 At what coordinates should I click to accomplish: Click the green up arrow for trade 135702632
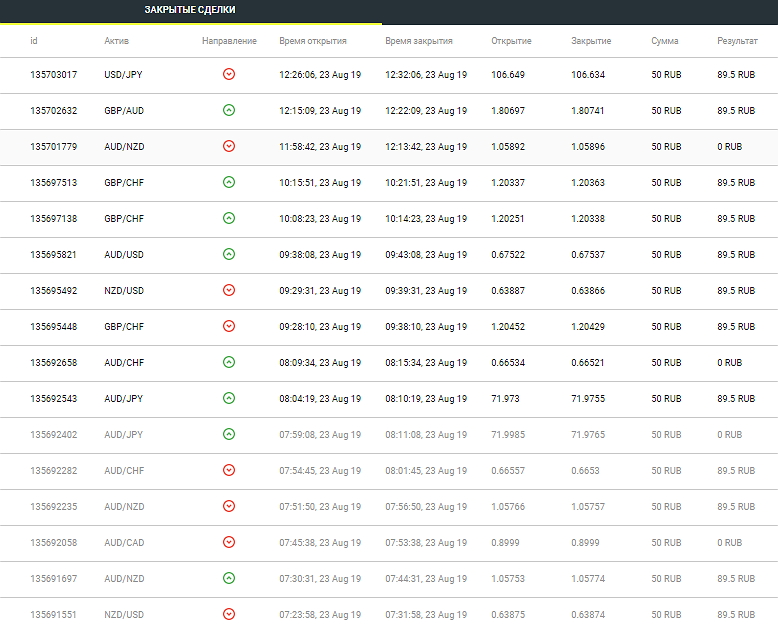point(229,110)
